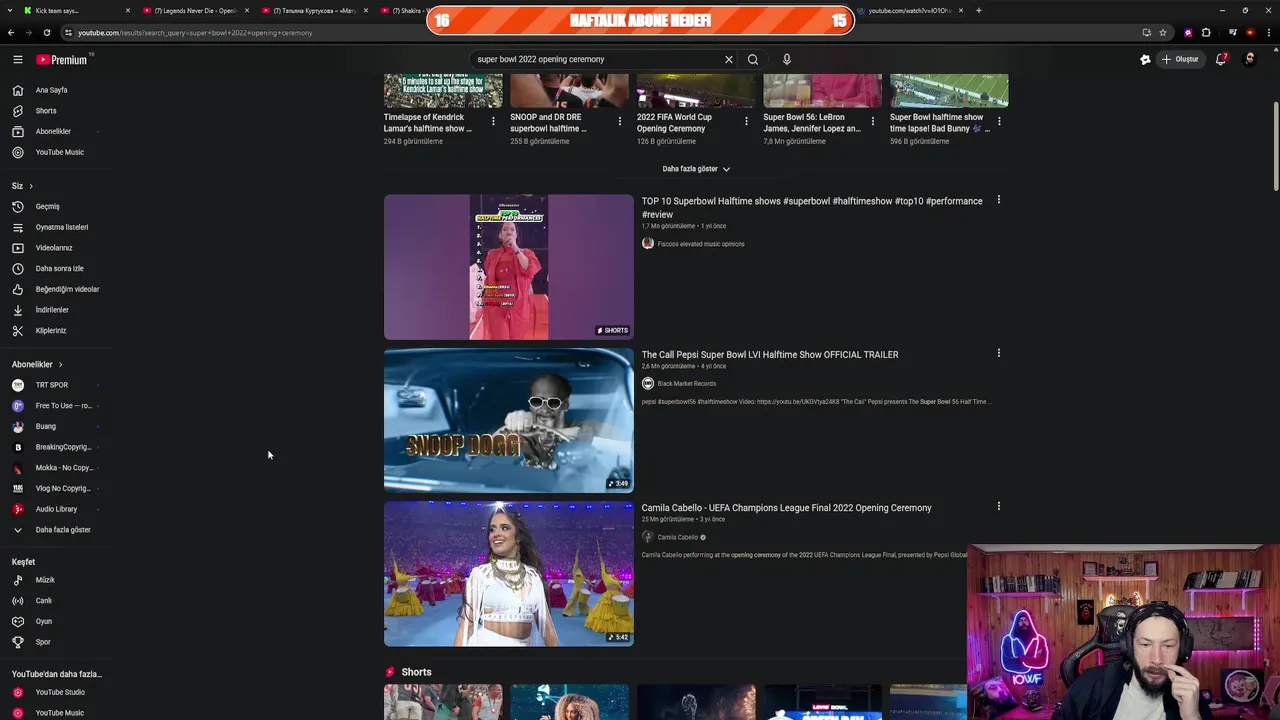
Task: Click the Oluştur create button
Action: 1180,59
